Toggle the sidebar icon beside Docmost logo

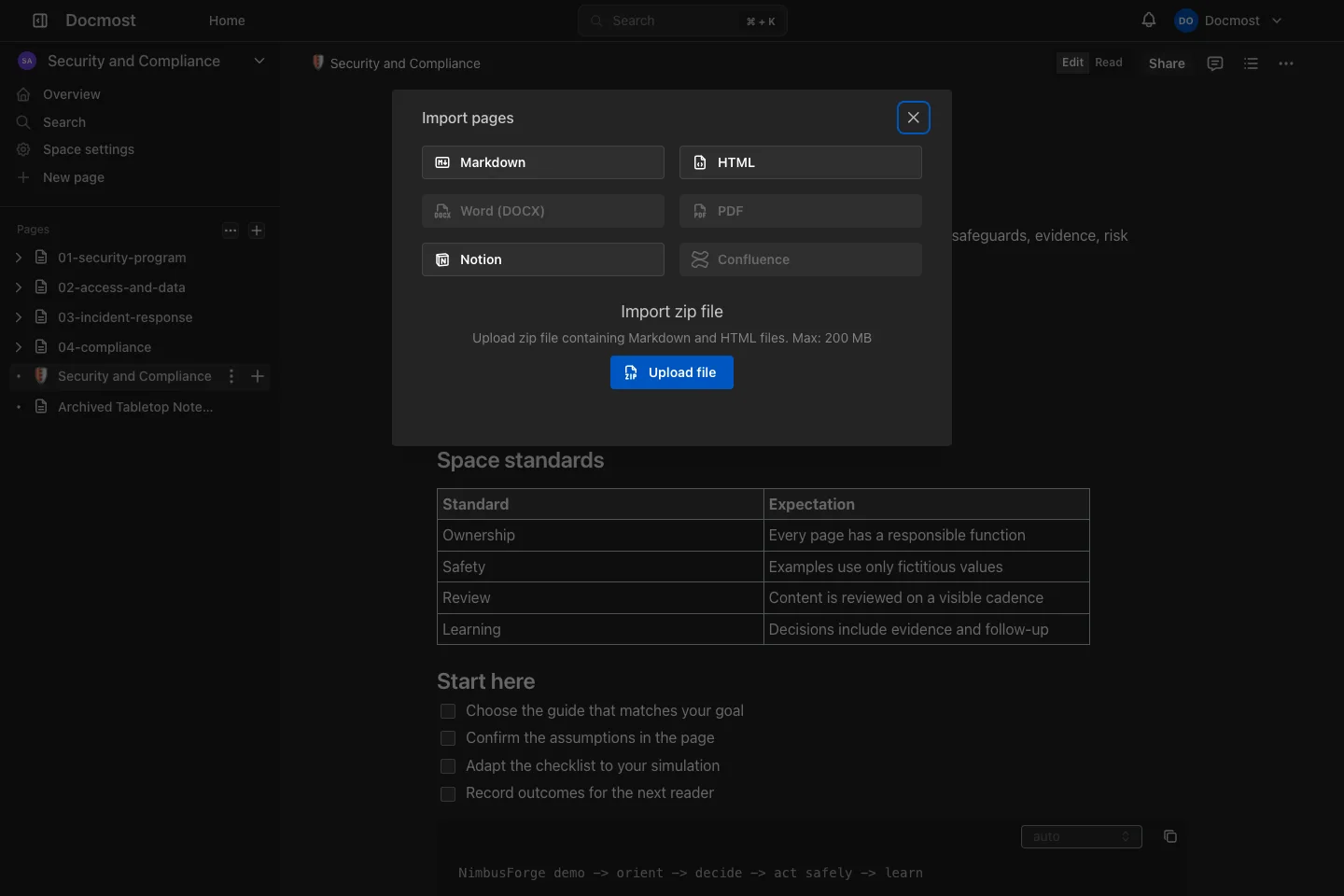pos(40,21)
